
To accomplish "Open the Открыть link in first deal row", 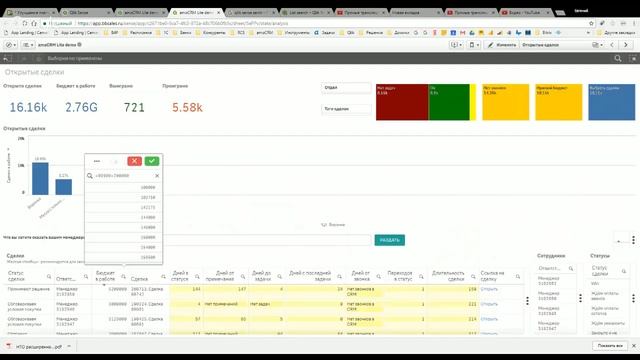I will tap(489, 289).
